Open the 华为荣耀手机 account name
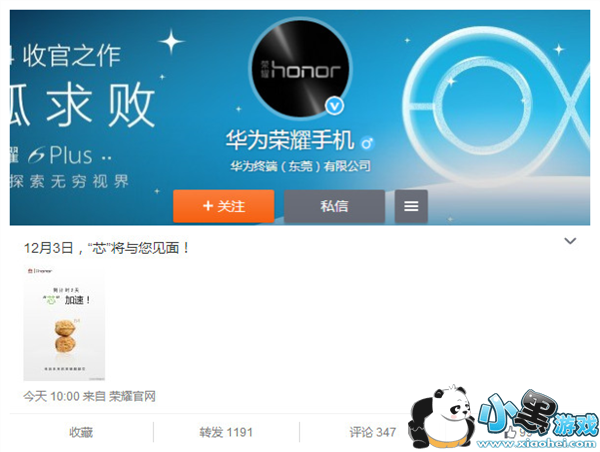The image size is (600, 452). (290, 140)
